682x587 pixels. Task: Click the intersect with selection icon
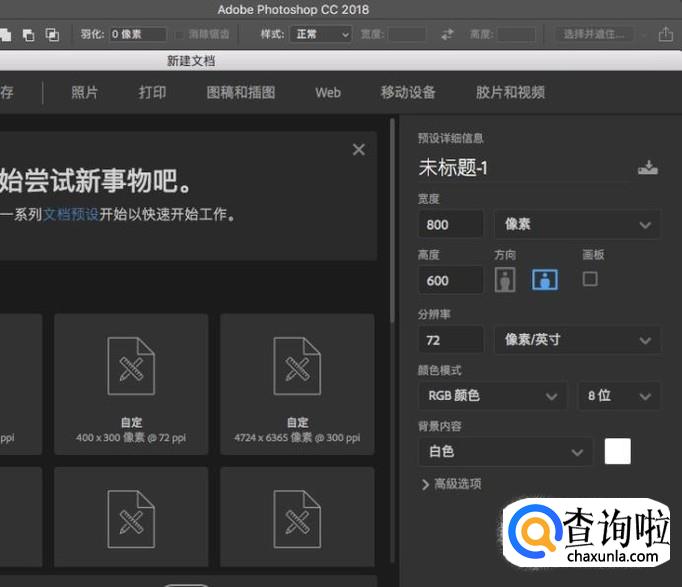pyautogui.click(x=52, y=35)
